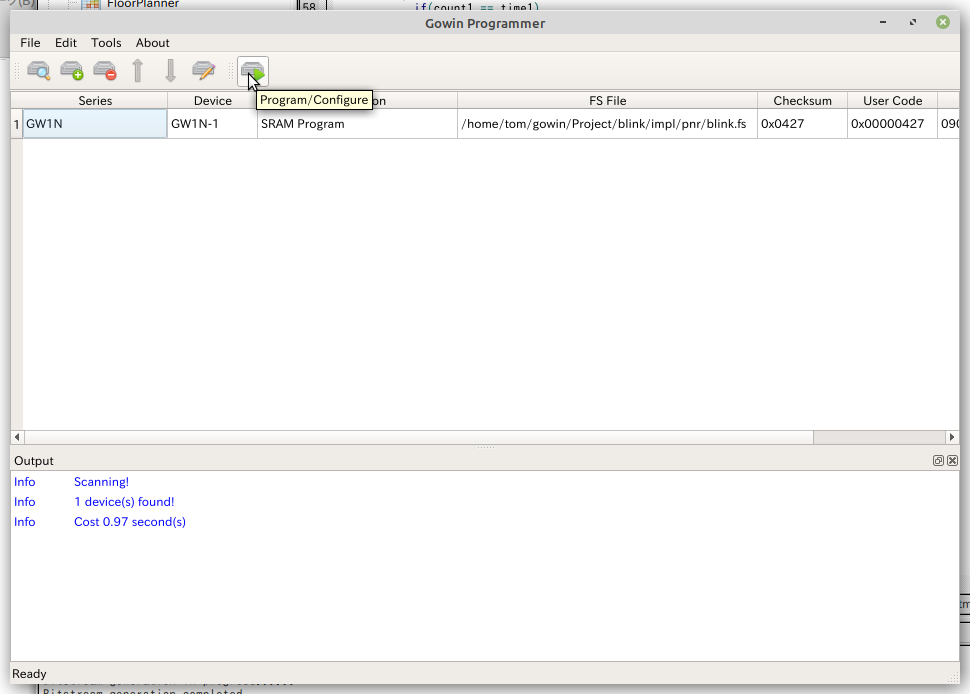This screenshot has height=694, width=970.
Task: Move device down with the down arrow
Action: tap(171, 71)
